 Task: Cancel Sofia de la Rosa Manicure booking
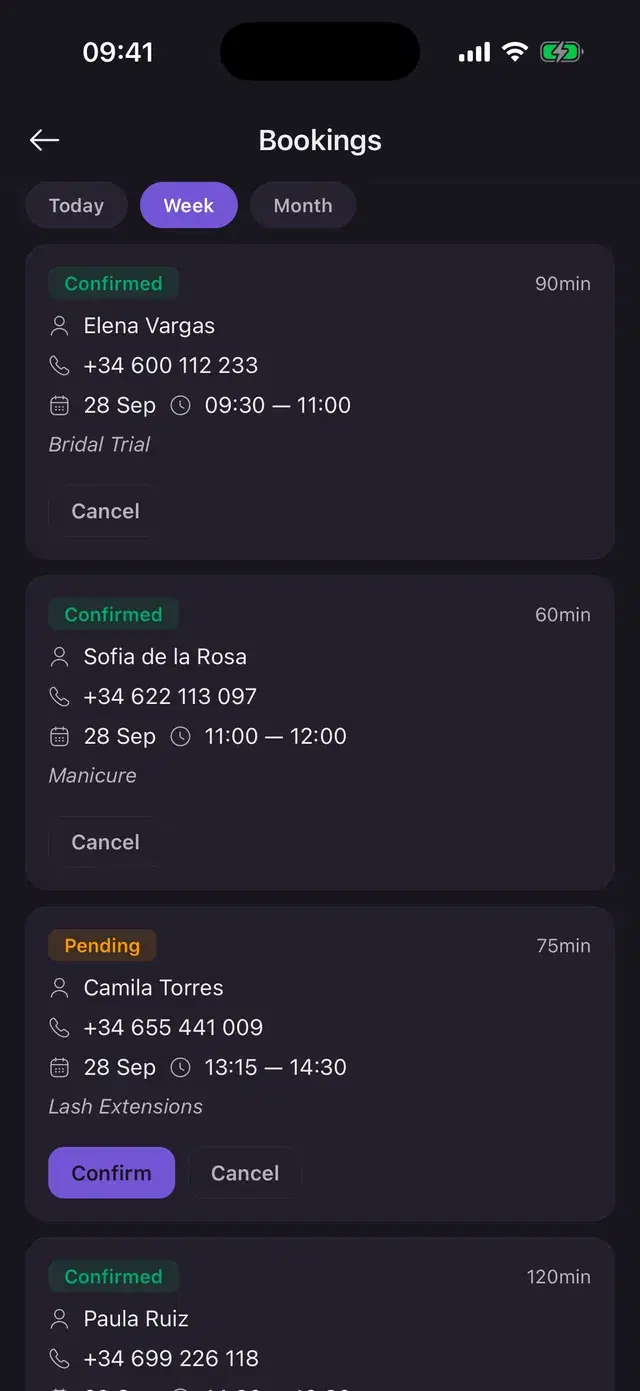(105, 842)
